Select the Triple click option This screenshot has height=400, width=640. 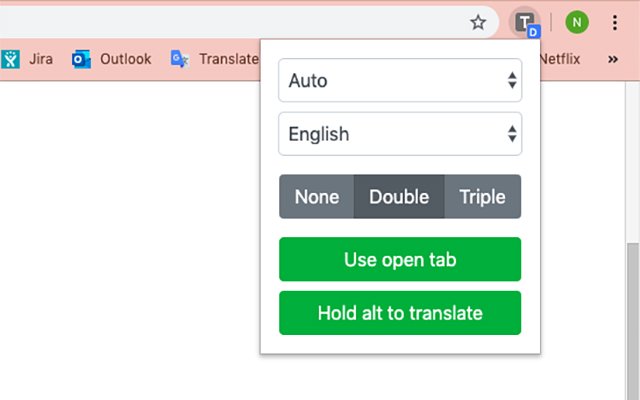pos(482,197)
